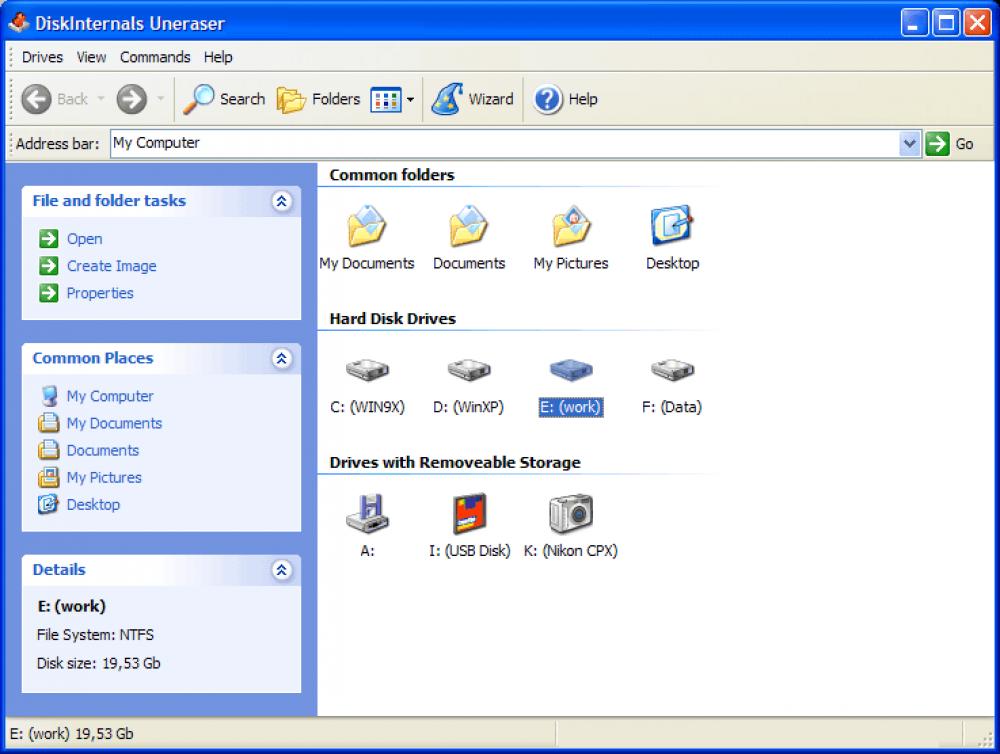Collapse the File and folder tasks panel
This screenshot has height=754, width=1000.
tap(283, 201)
